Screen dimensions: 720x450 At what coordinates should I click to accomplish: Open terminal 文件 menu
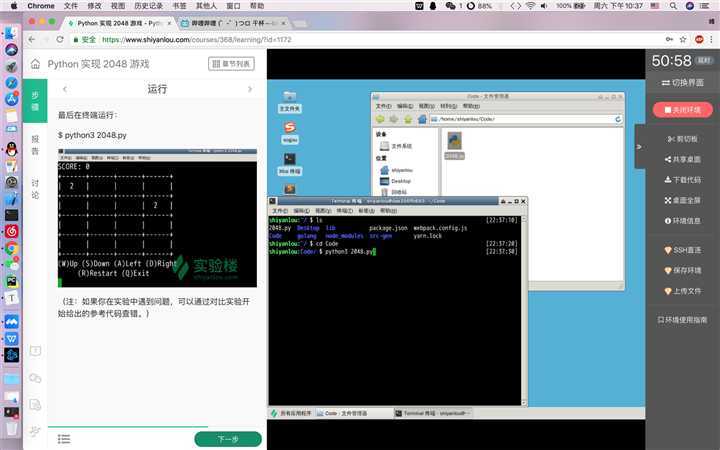[280, 211]
